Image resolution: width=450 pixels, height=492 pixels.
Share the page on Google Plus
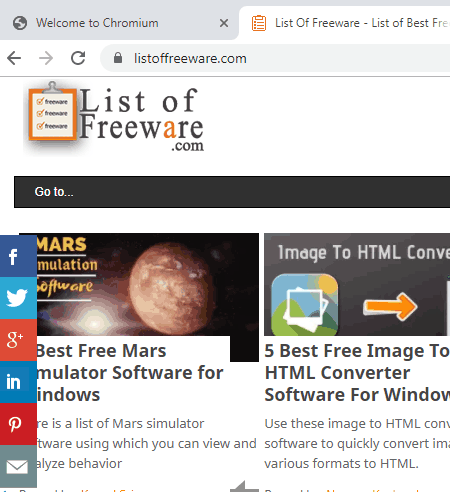[18, 340]
